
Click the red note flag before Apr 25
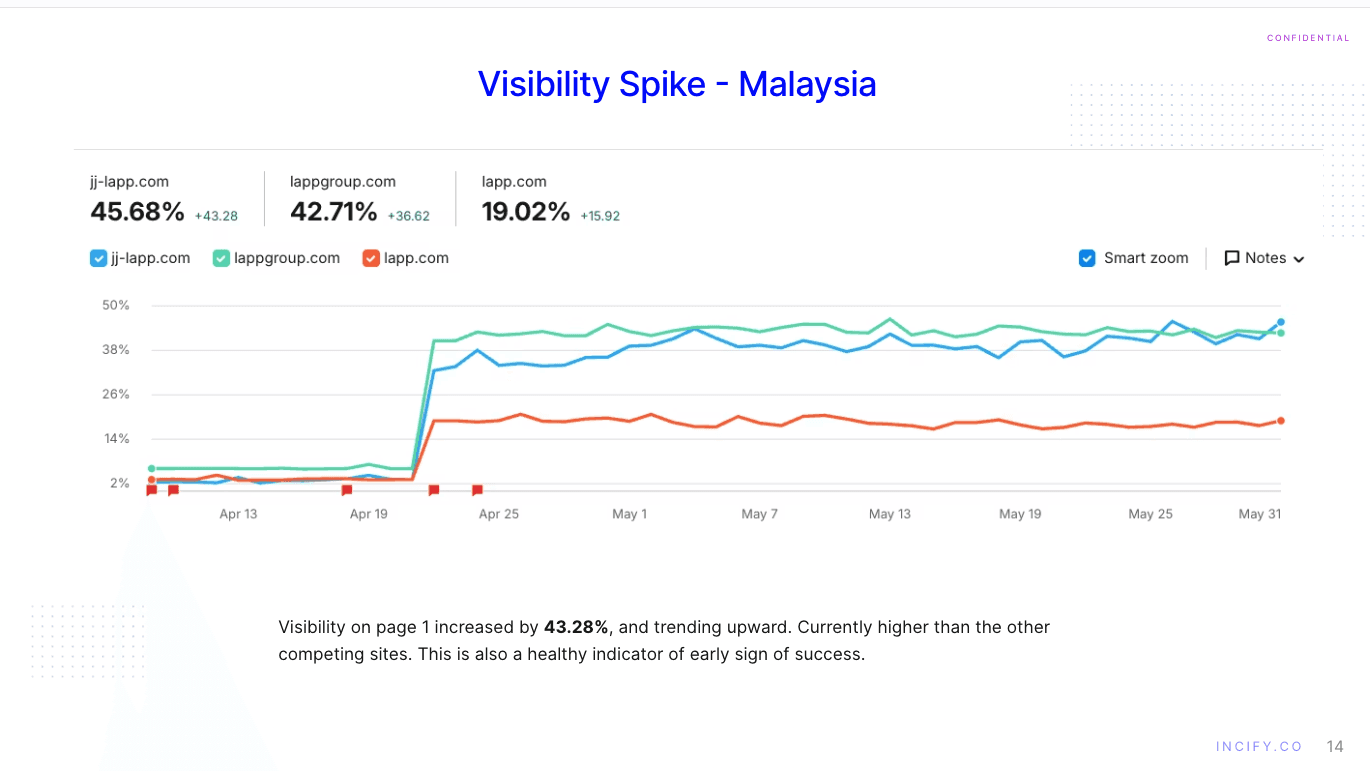coord(477,490)
